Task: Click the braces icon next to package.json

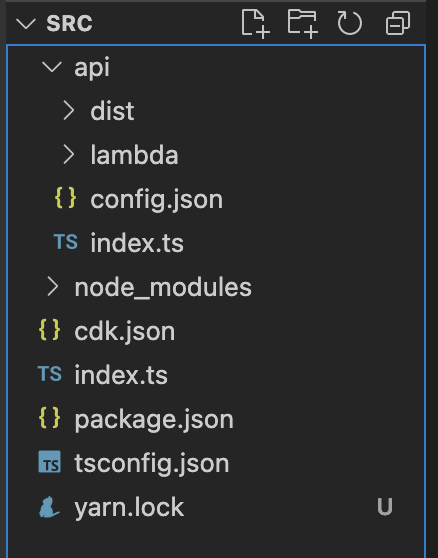Action: (x=49, y=418)
